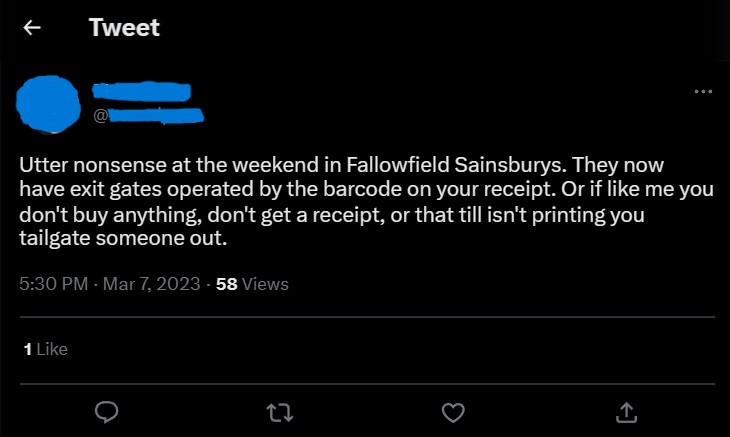Click the redacted display name bar
Image resolution: width=730 pixels, height=437 pixels.
click(x=142, y=91)
